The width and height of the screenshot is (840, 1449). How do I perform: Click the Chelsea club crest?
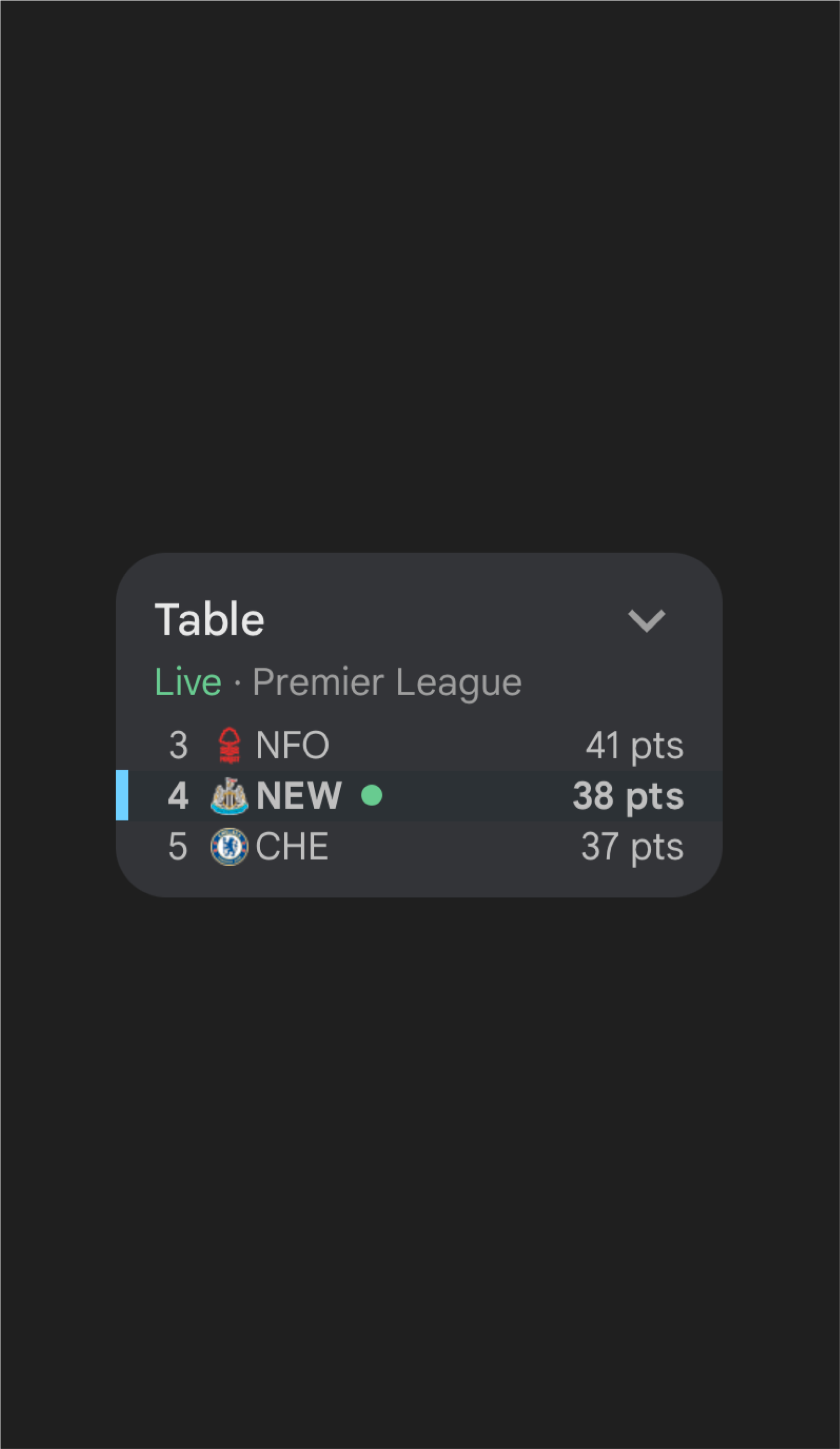click(x=229, y=847)
